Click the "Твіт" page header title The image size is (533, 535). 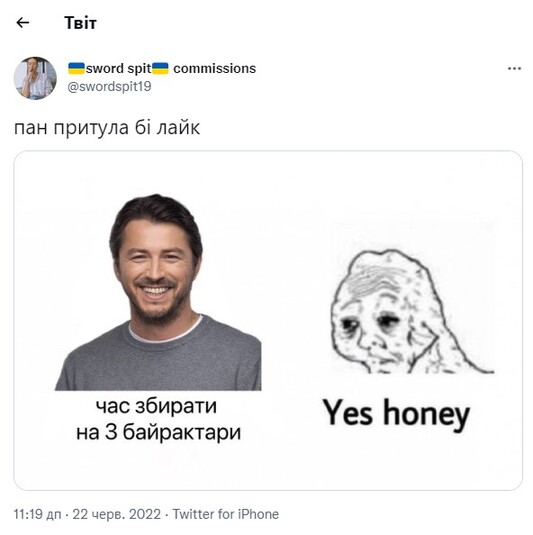(x=81, y=23)
